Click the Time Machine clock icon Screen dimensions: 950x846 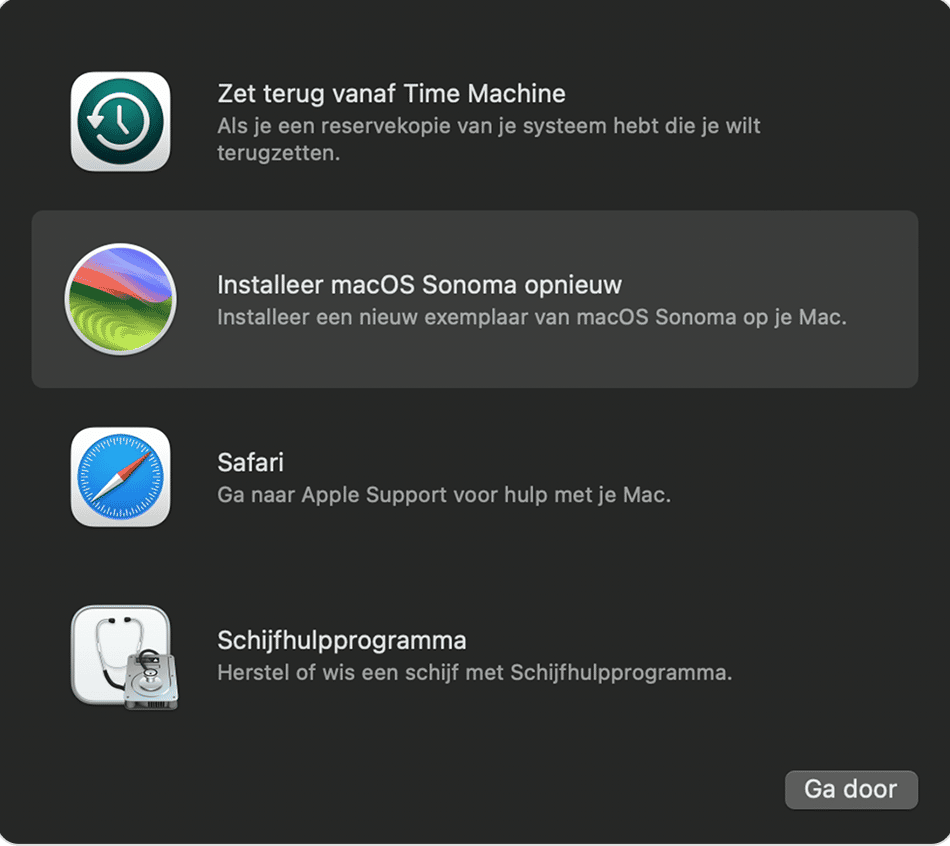tap(120, 122)
